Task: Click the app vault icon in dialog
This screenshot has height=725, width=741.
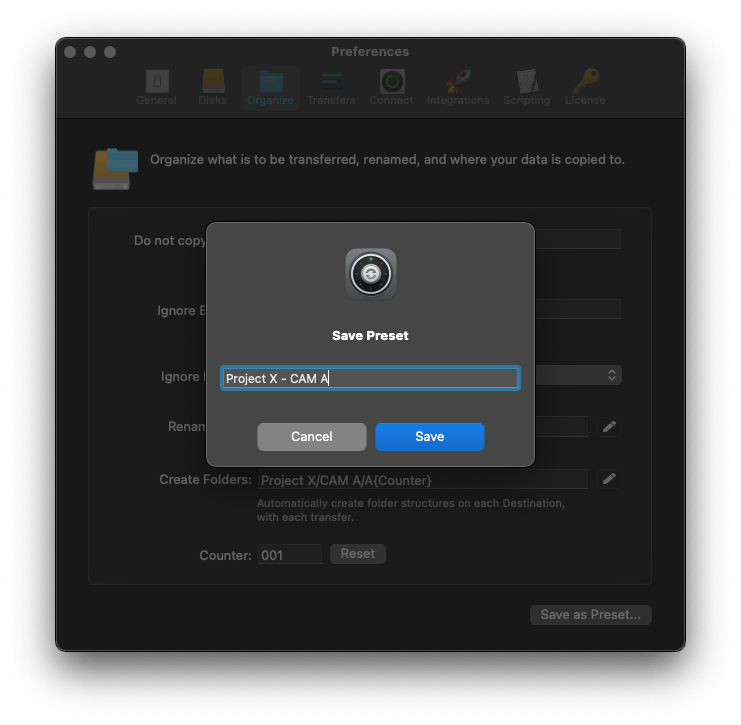Action: tap(370, 274)
